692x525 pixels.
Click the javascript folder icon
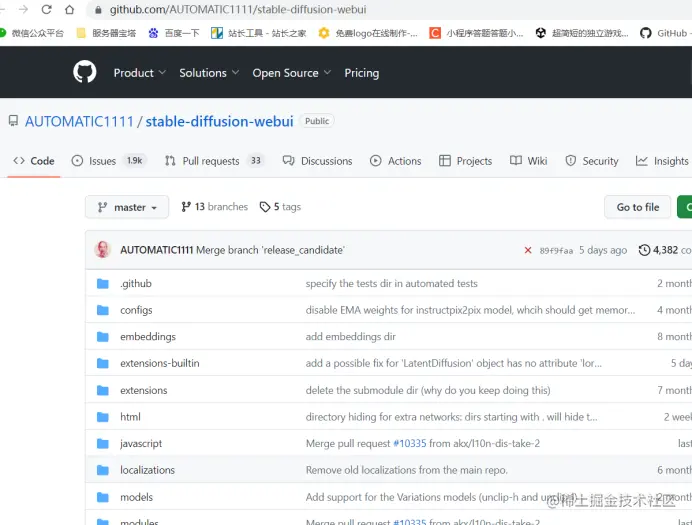coord(103,443)
